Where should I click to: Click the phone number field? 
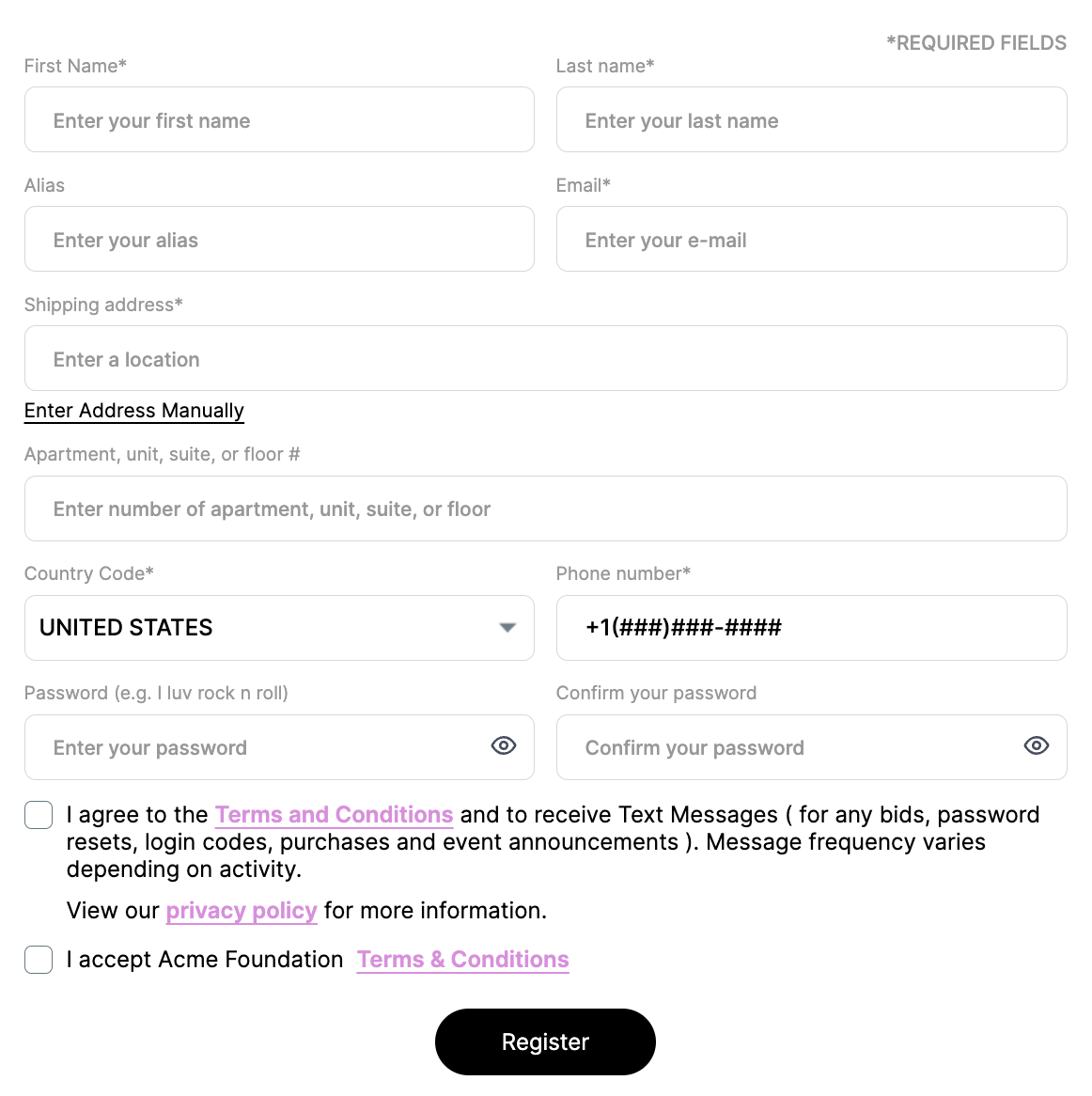(811, 628)
